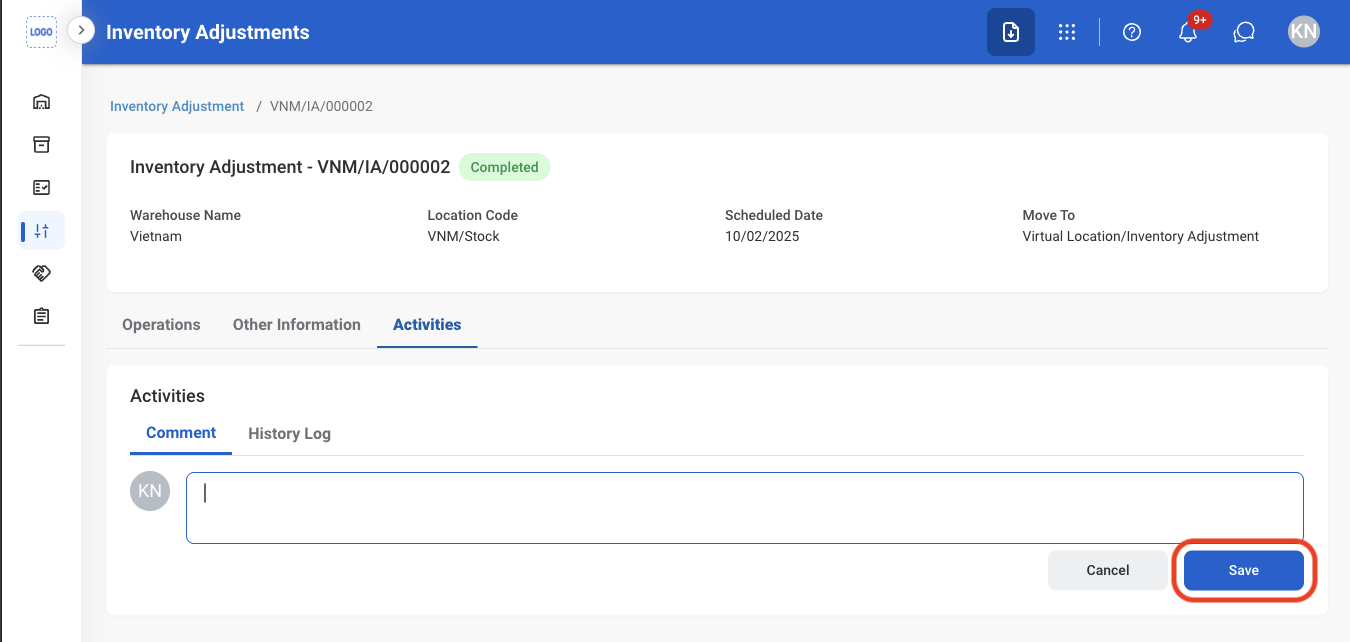Viewport: 1350px width, 642px height.
Task: Click the VNM/IA/000002 breadcrumb text
Action: [321, 106]
